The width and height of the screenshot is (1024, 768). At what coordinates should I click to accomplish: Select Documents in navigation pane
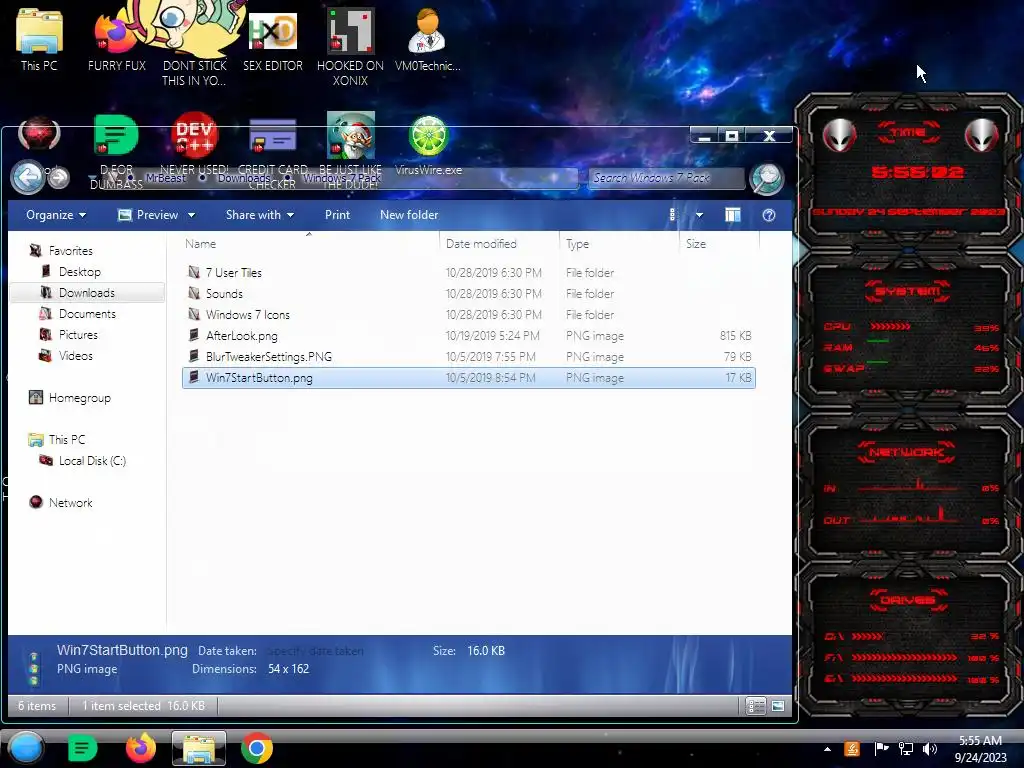coord(87,313)
